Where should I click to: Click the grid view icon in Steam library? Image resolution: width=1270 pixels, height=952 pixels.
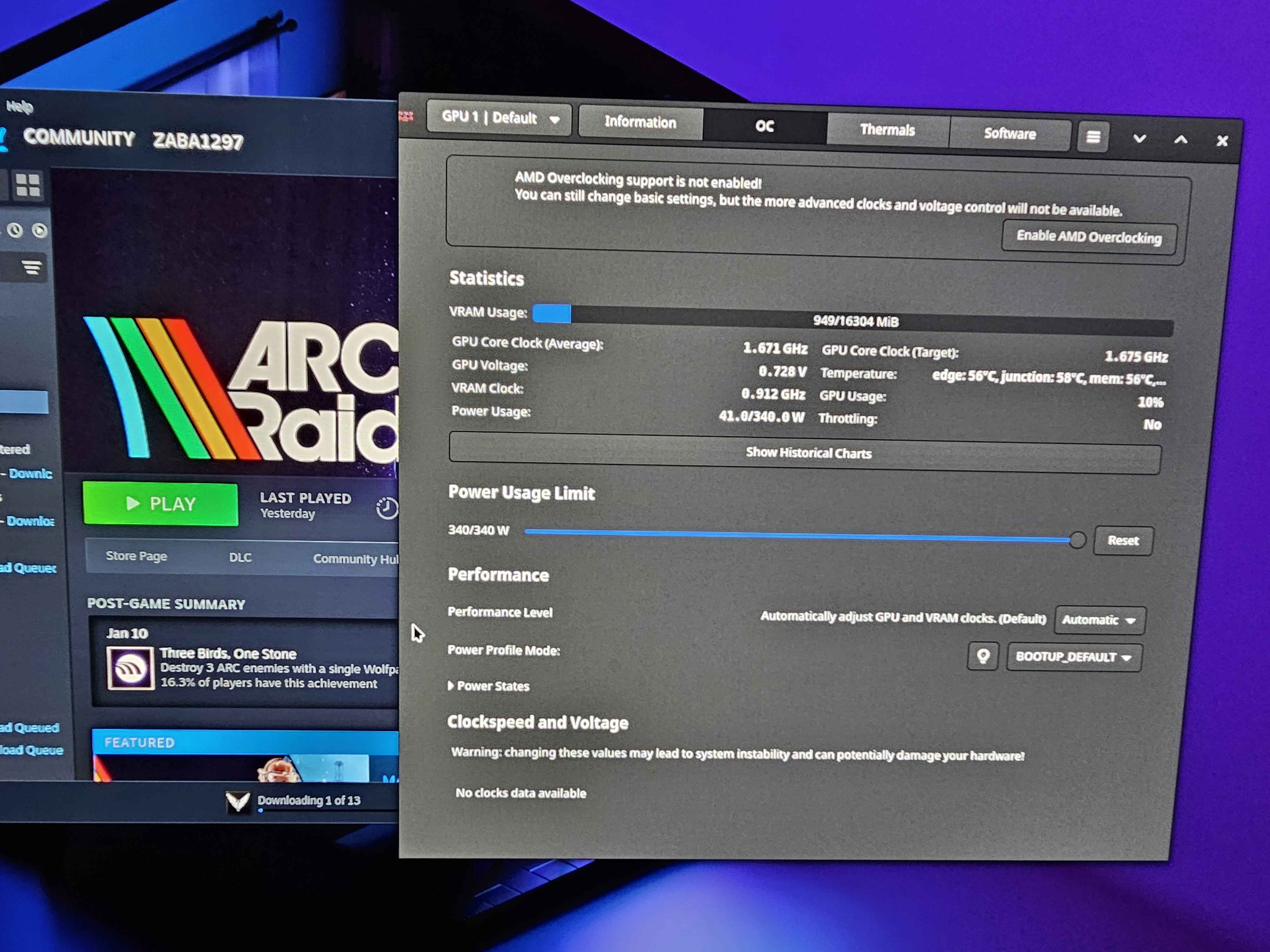pos(28,185)
